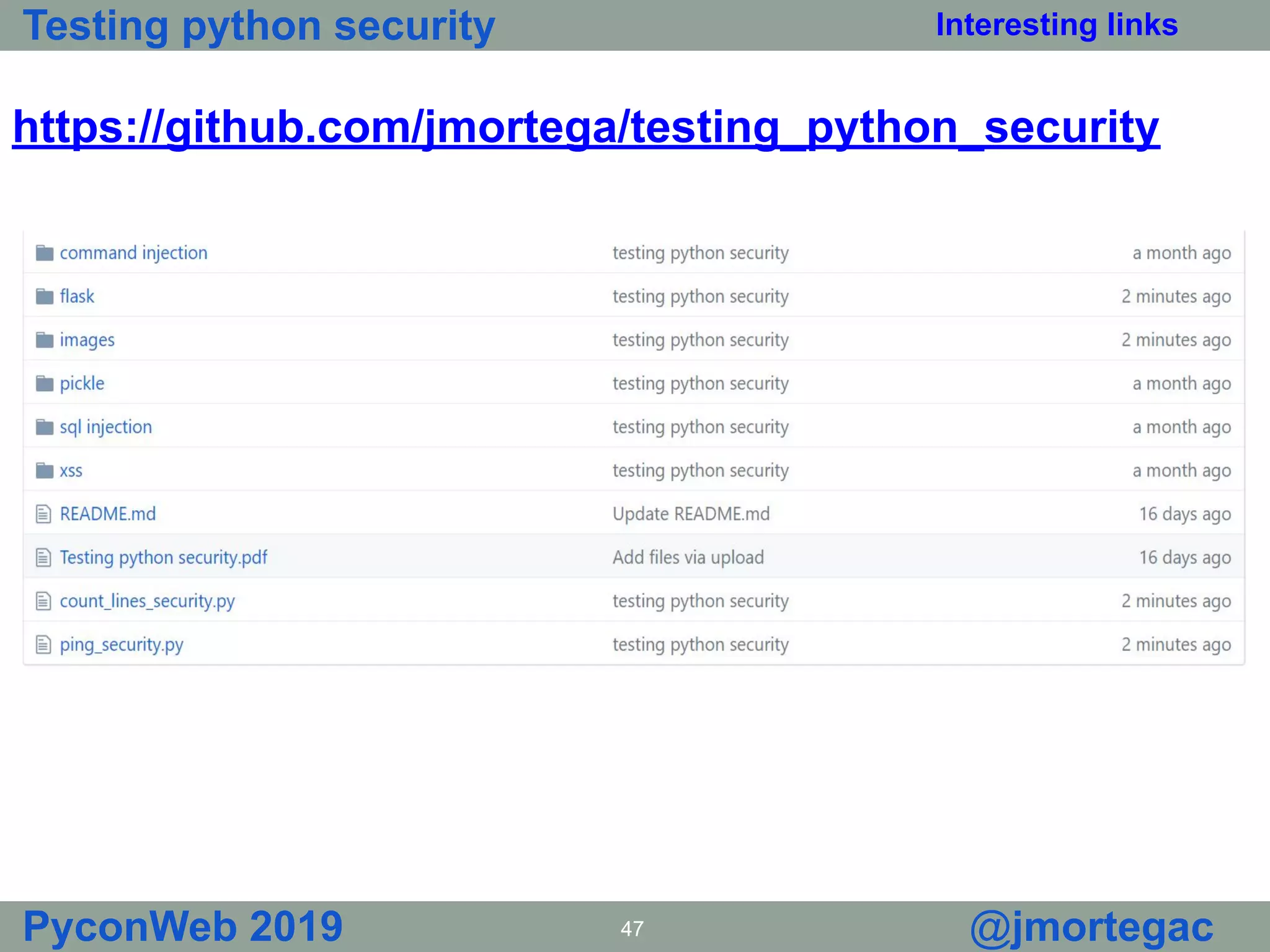
Task: Click the sql injection folder icon
Action: (45, 427)
